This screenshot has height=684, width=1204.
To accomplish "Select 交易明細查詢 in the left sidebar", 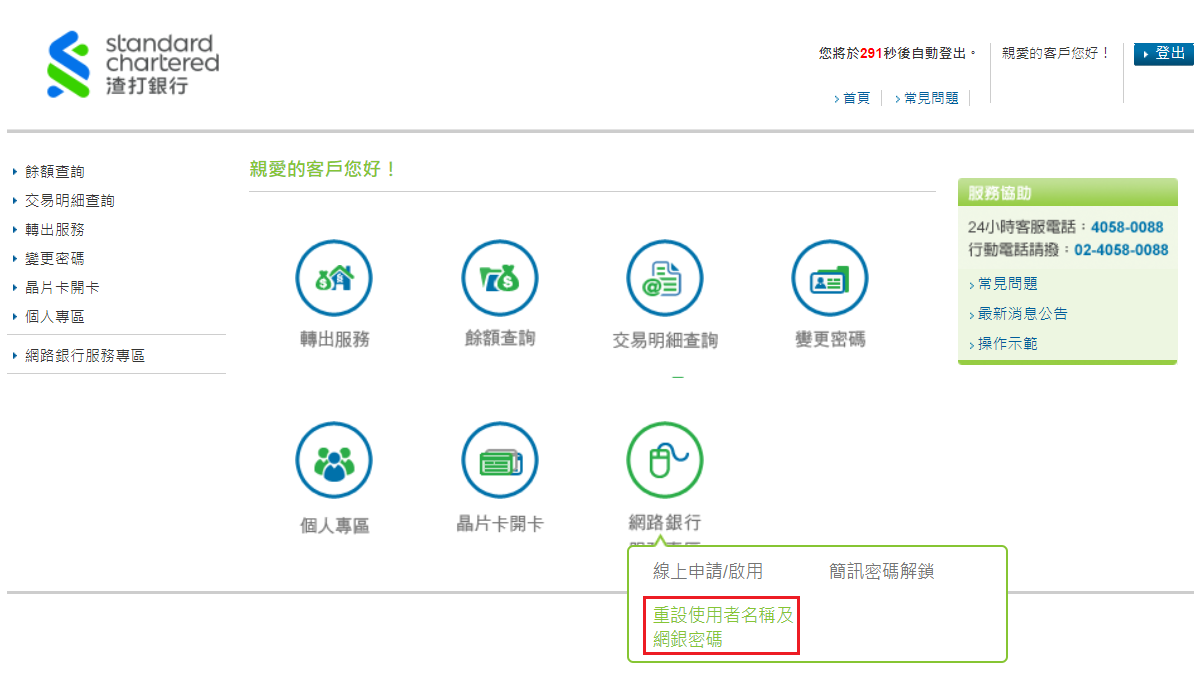I will click(70, 201).
